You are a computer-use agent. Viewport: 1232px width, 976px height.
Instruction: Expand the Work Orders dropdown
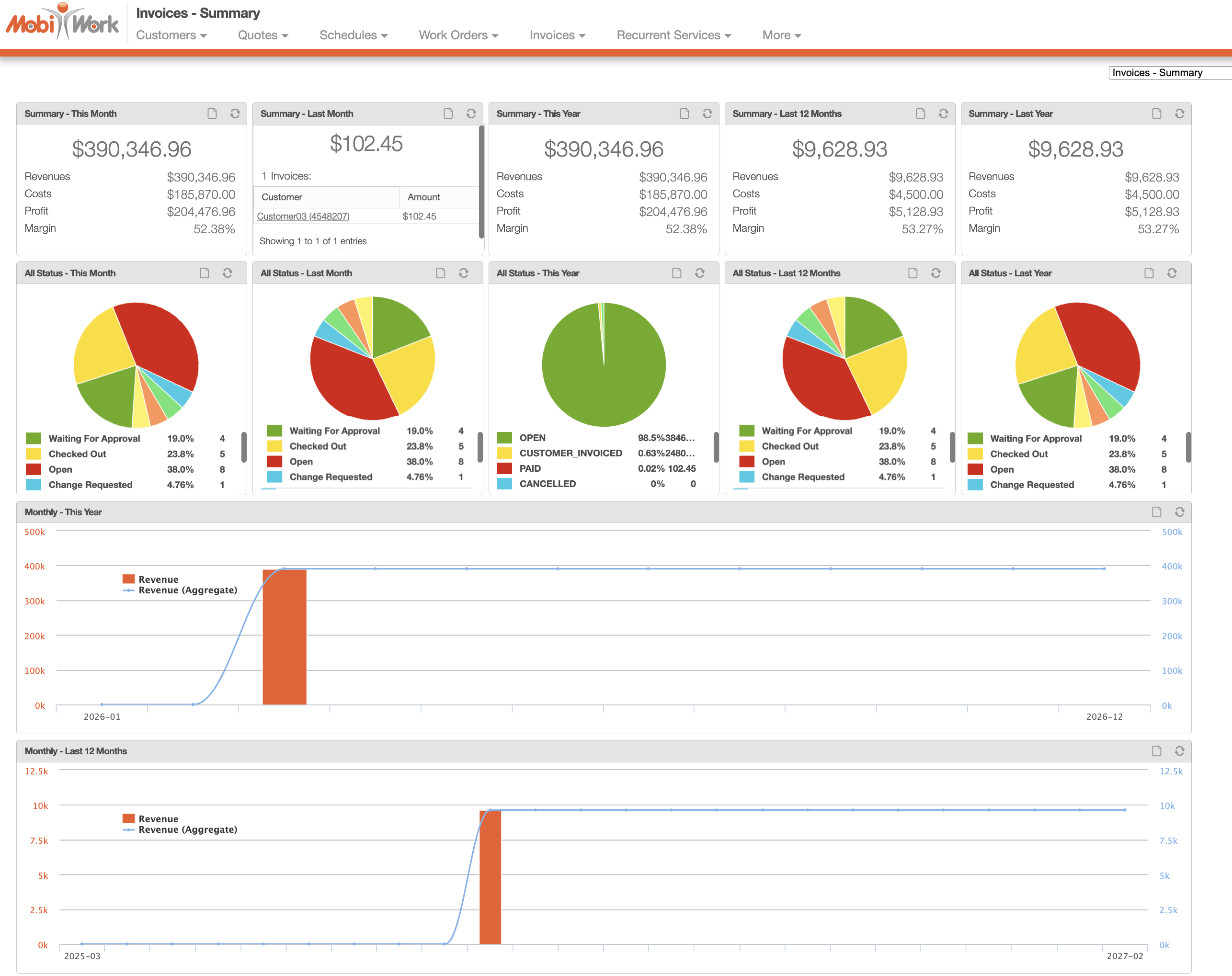pos(458,35)
